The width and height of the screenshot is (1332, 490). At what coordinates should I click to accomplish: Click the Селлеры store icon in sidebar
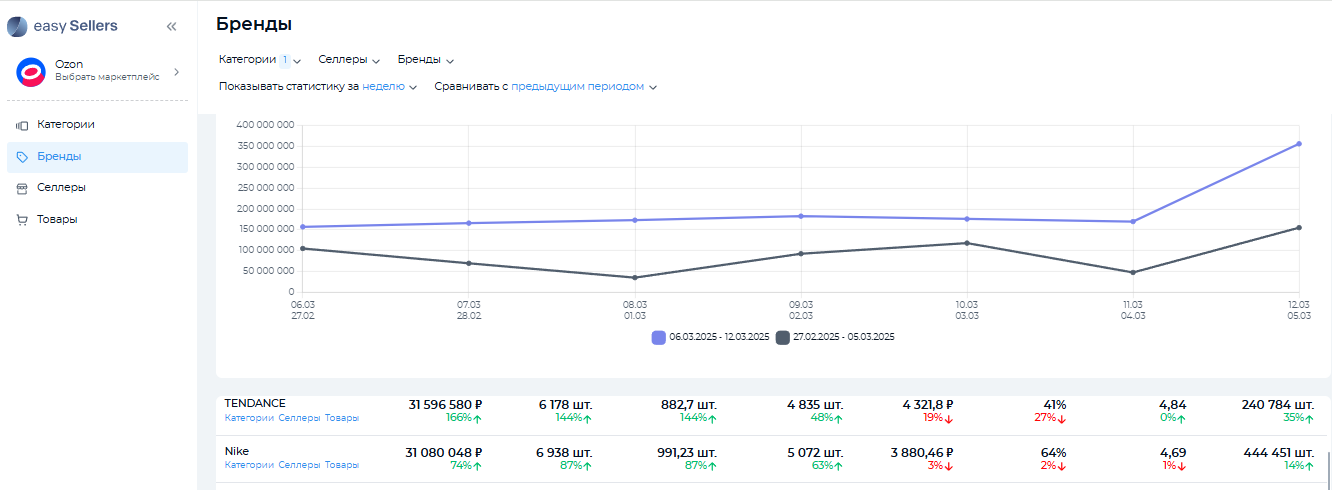[x=22, y=188]
